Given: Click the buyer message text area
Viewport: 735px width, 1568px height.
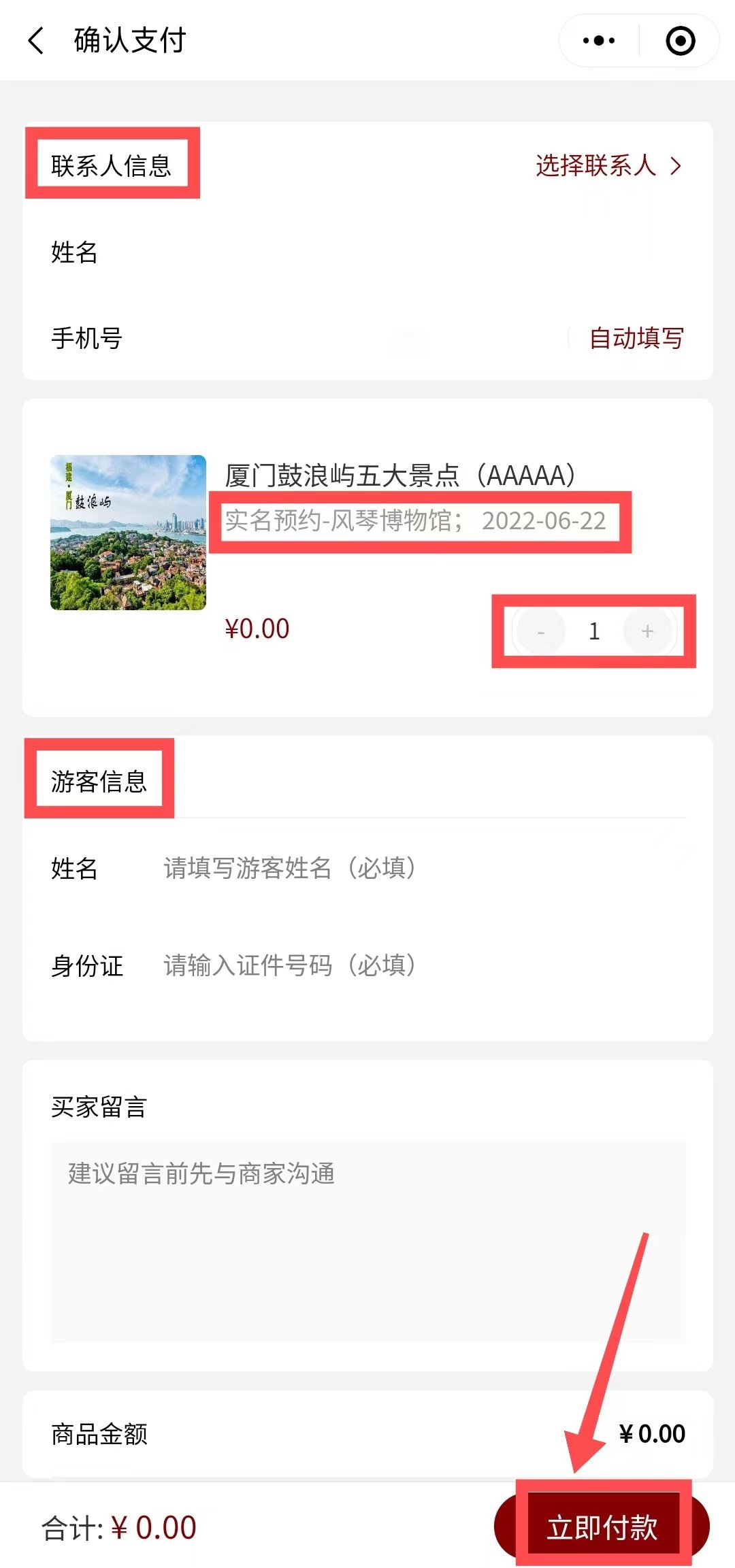Looking at the screenshot, I should click(367, 1241).
